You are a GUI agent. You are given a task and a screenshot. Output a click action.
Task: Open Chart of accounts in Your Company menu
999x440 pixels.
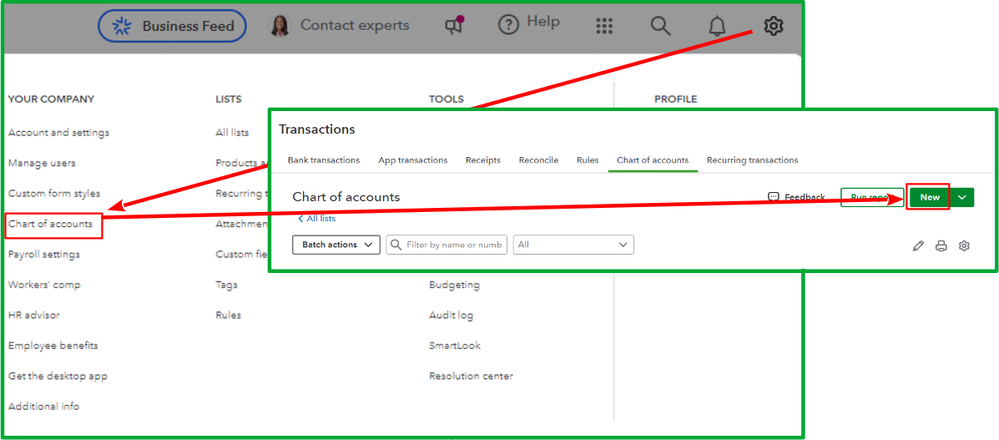pos(50,224)
